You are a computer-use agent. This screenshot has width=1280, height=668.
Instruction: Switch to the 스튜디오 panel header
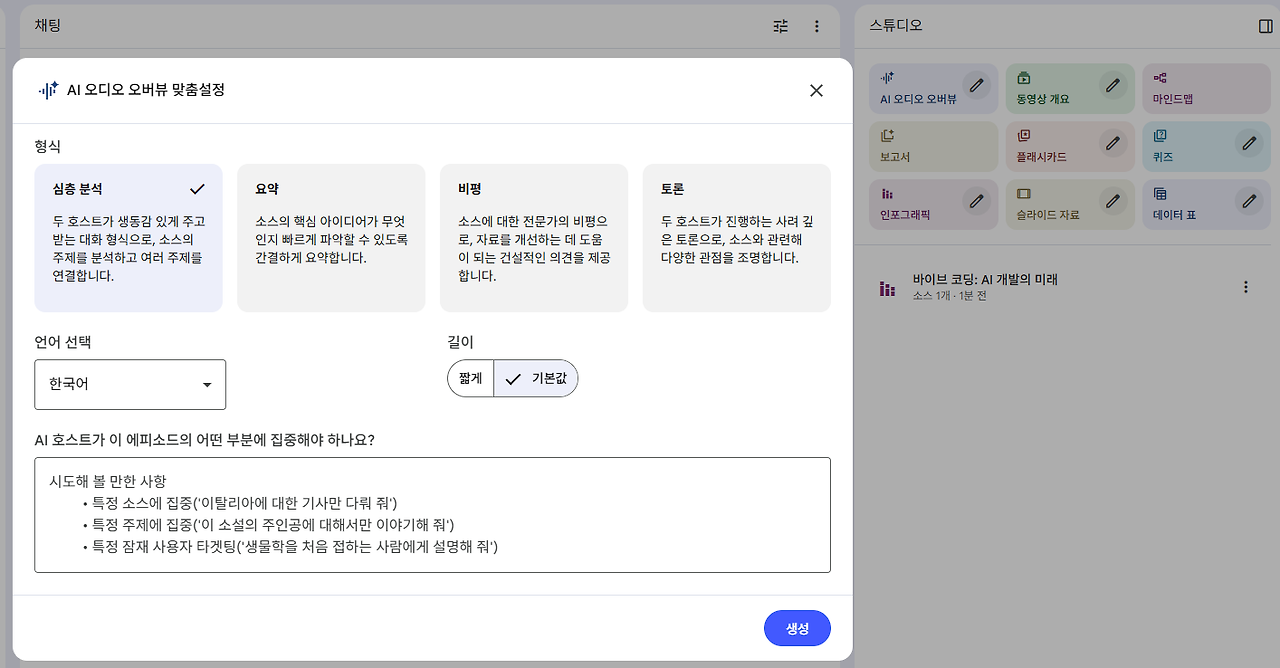point(896,25)
